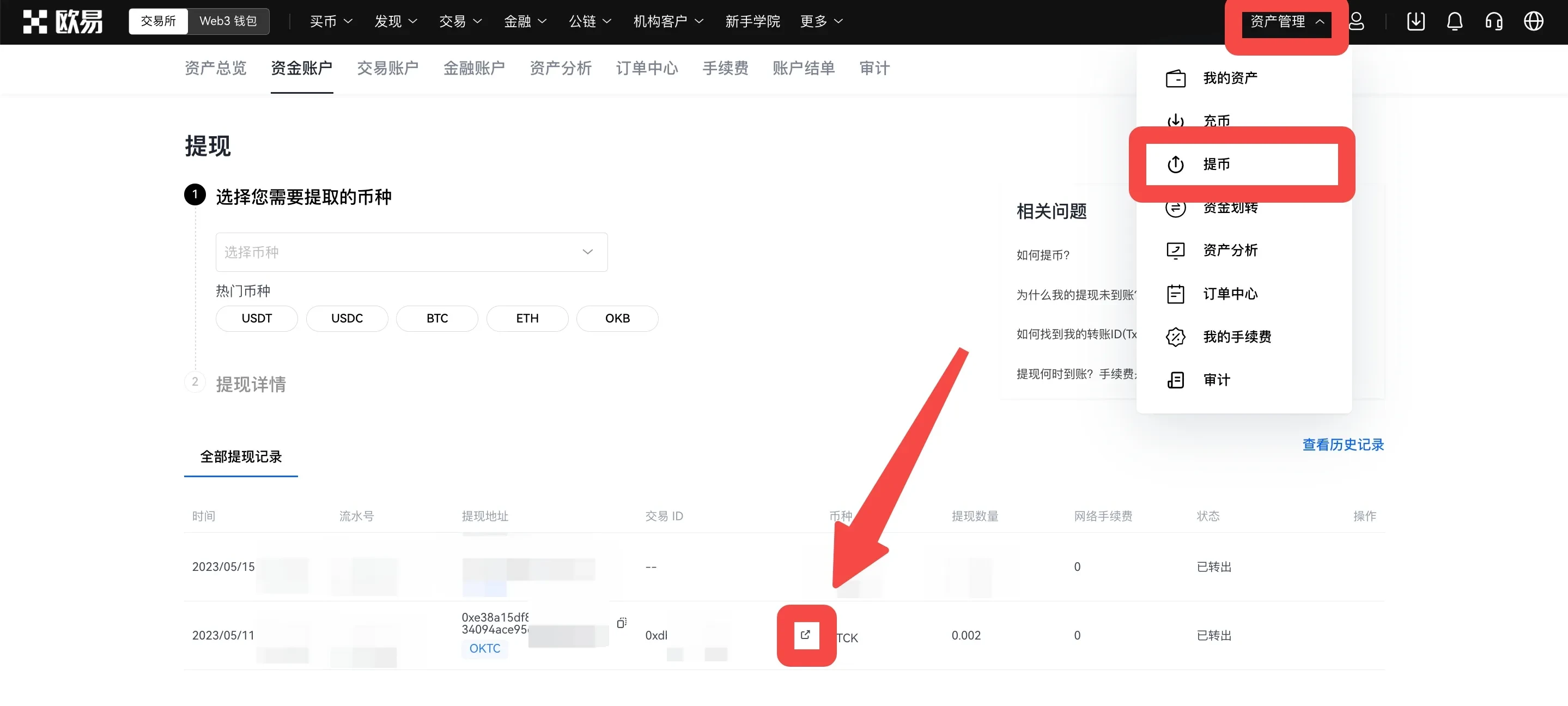Switch to Web3 钱包 mode

228,21
